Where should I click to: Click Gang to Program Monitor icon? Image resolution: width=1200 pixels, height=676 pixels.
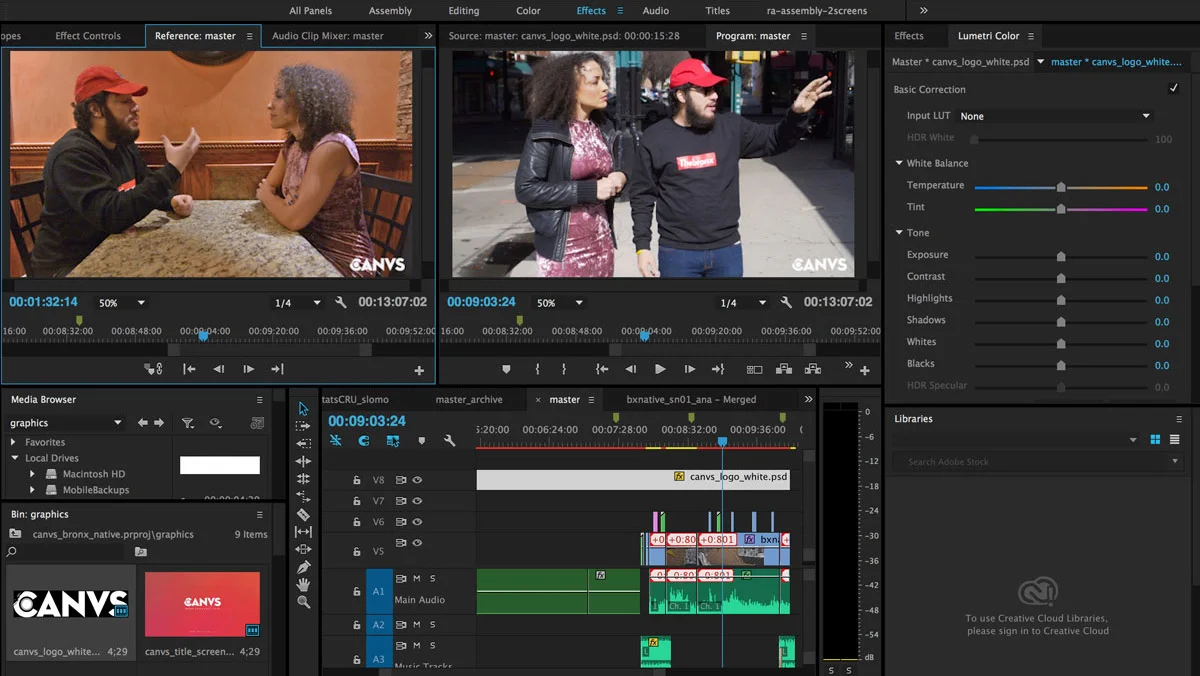coord(153,369)
